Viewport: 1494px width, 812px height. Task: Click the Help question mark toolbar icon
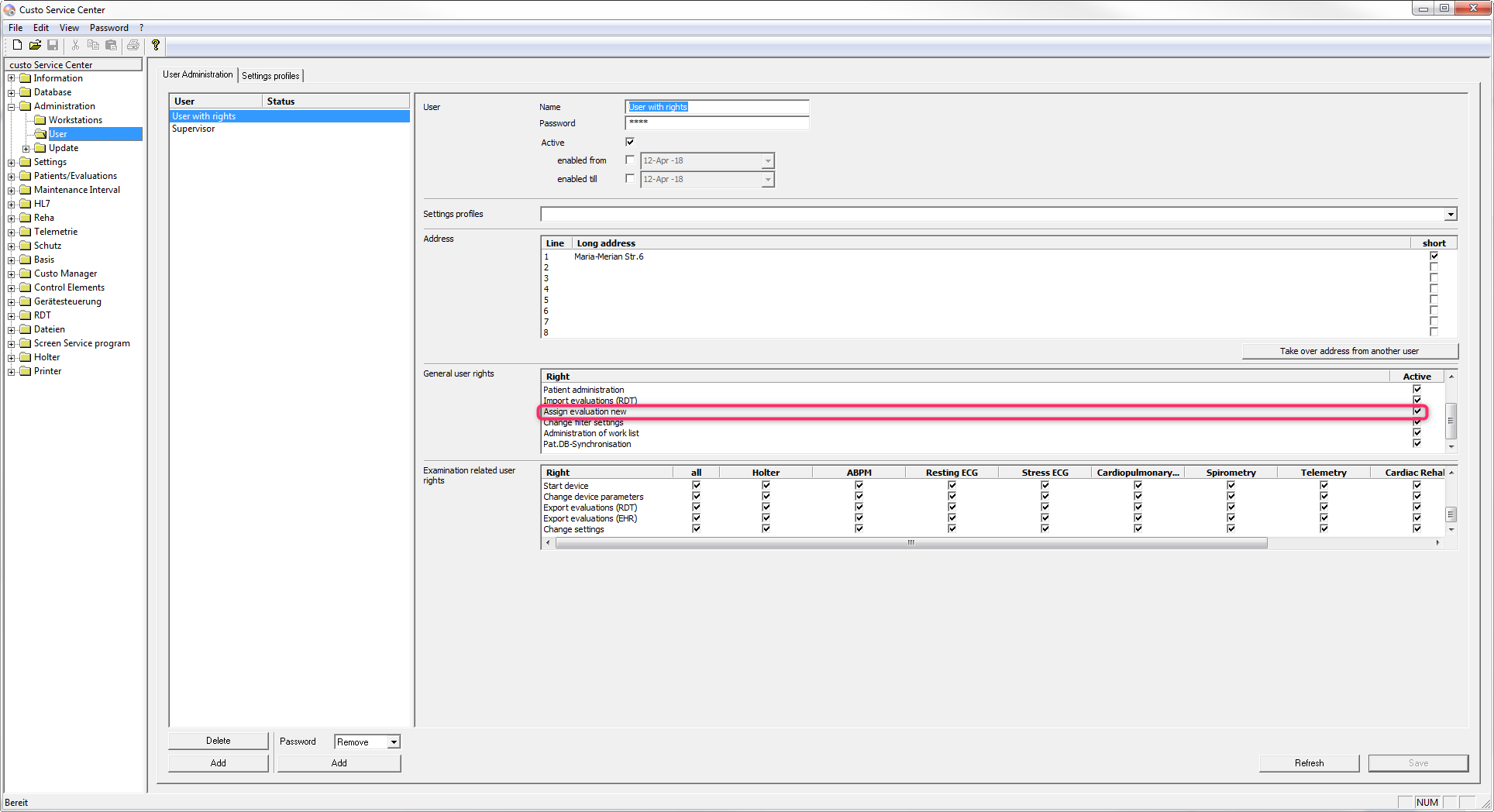tap(156, 45)
